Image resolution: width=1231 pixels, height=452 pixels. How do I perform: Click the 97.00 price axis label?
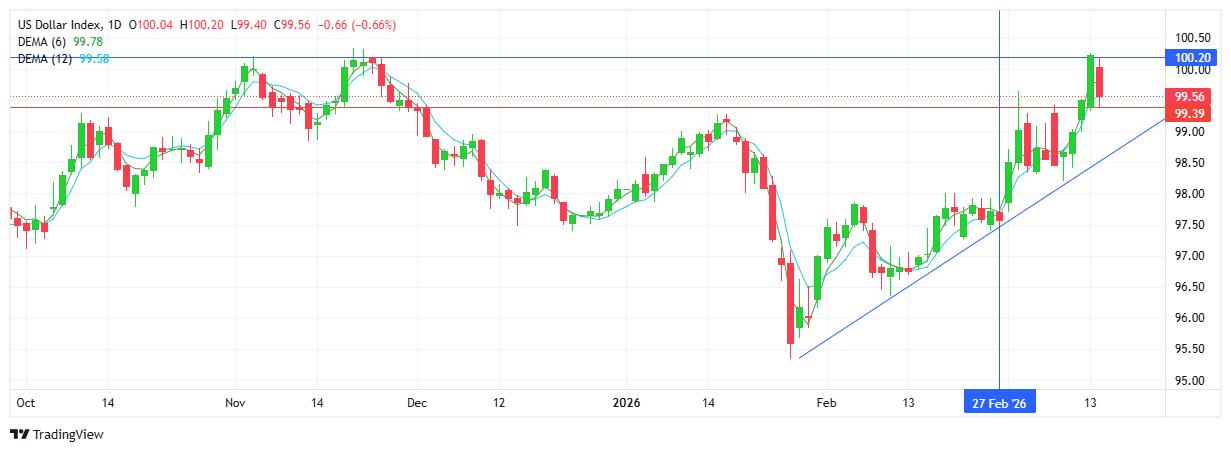click(1188, 256)
